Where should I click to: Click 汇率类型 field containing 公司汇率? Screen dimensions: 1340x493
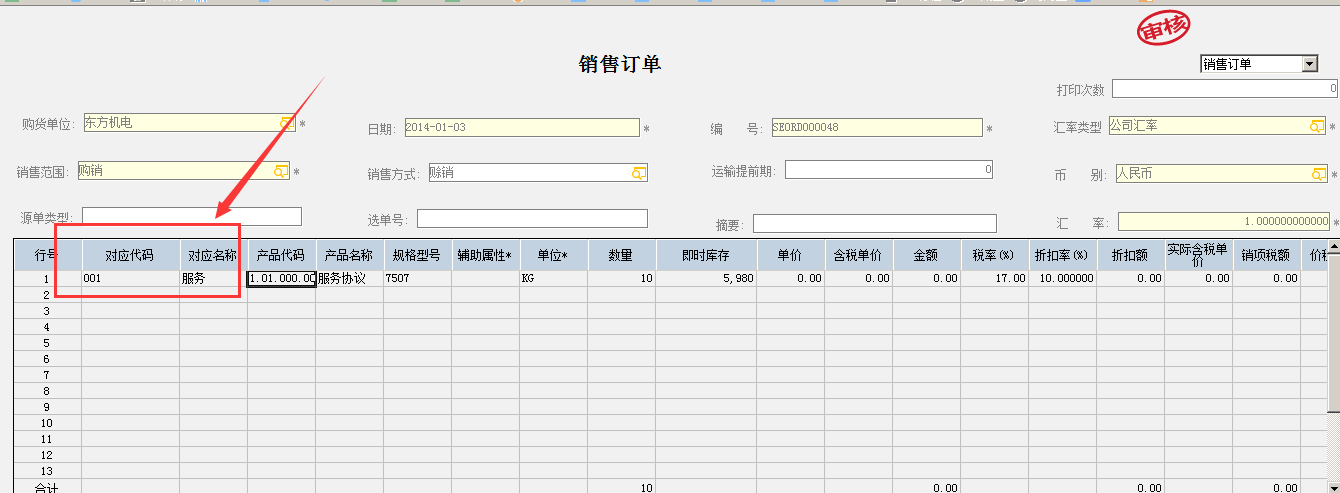[x=1218, y=126]
